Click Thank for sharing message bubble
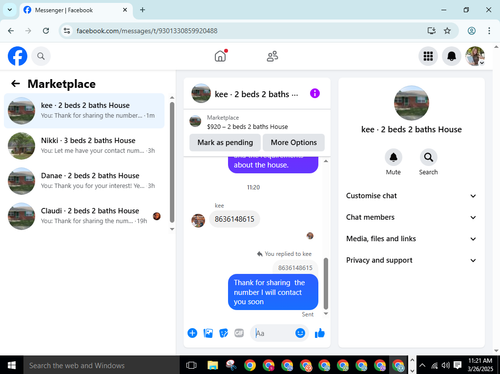500x374 pixels. point(273,292)
